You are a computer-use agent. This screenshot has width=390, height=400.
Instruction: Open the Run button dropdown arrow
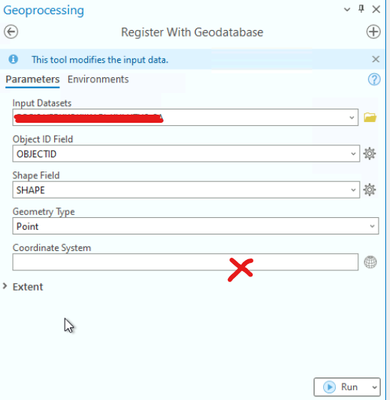[374, 387]
